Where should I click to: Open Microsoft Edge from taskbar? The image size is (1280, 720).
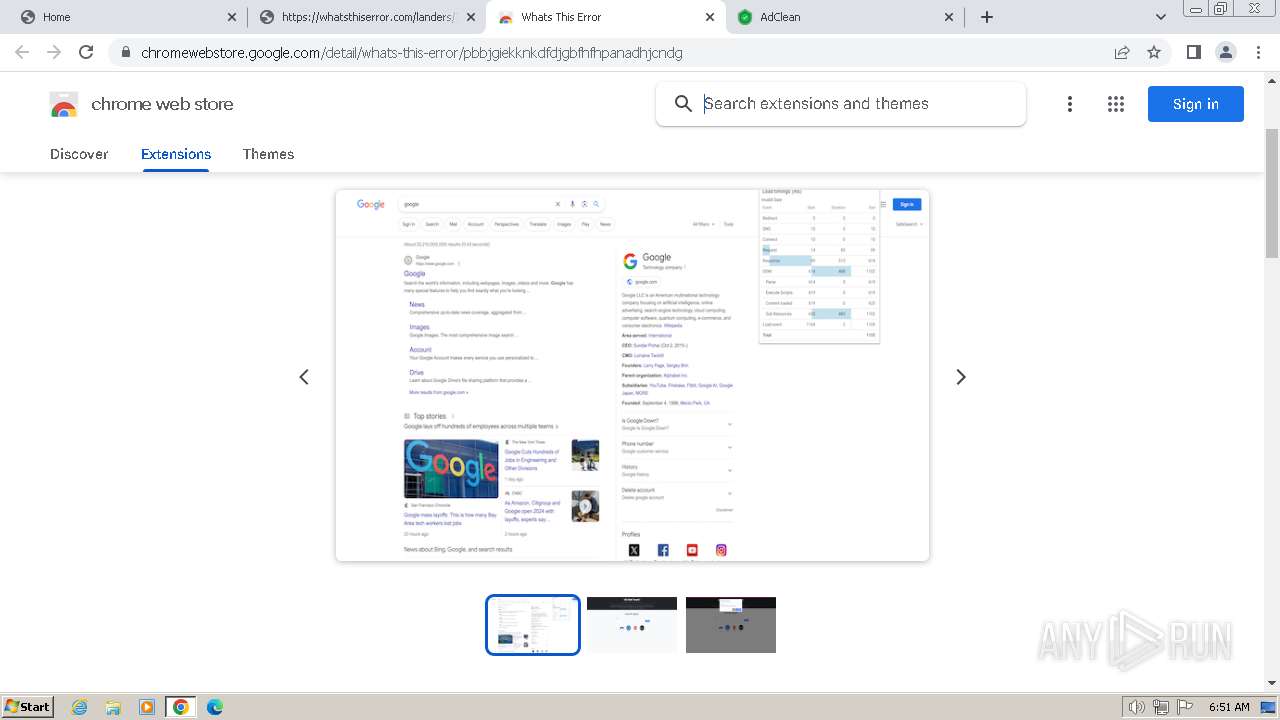click(x=214, y=707)
